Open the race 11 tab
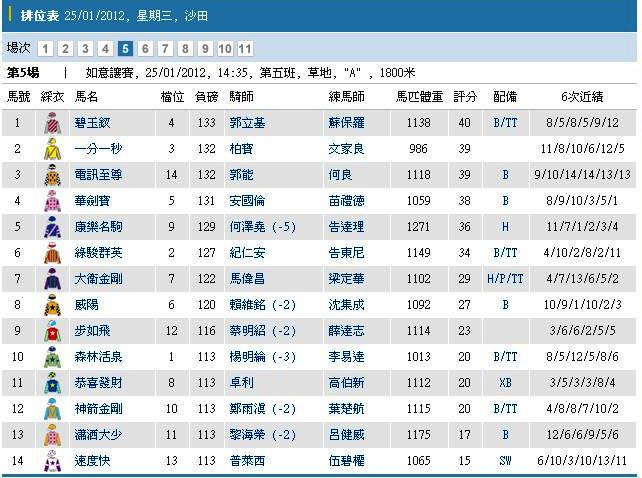This screenshot has width=642, height=478. click(x=245, y=48)
